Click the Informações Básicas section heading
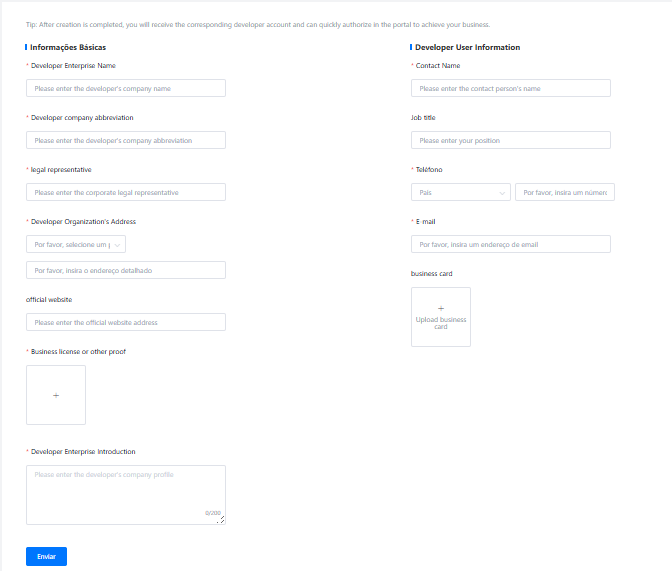This screenshot has height=571, width=672. point(68,47)
